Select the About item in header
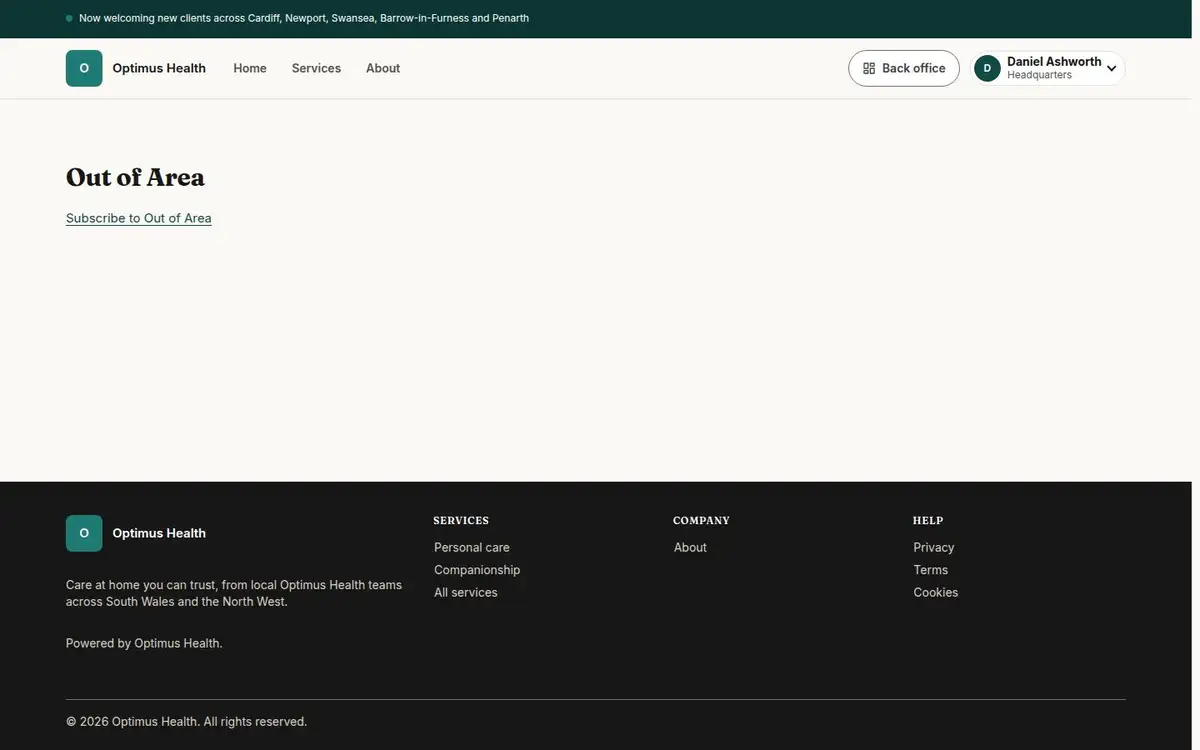This screenshot has height=750, width=1200. tap(383, 68)
